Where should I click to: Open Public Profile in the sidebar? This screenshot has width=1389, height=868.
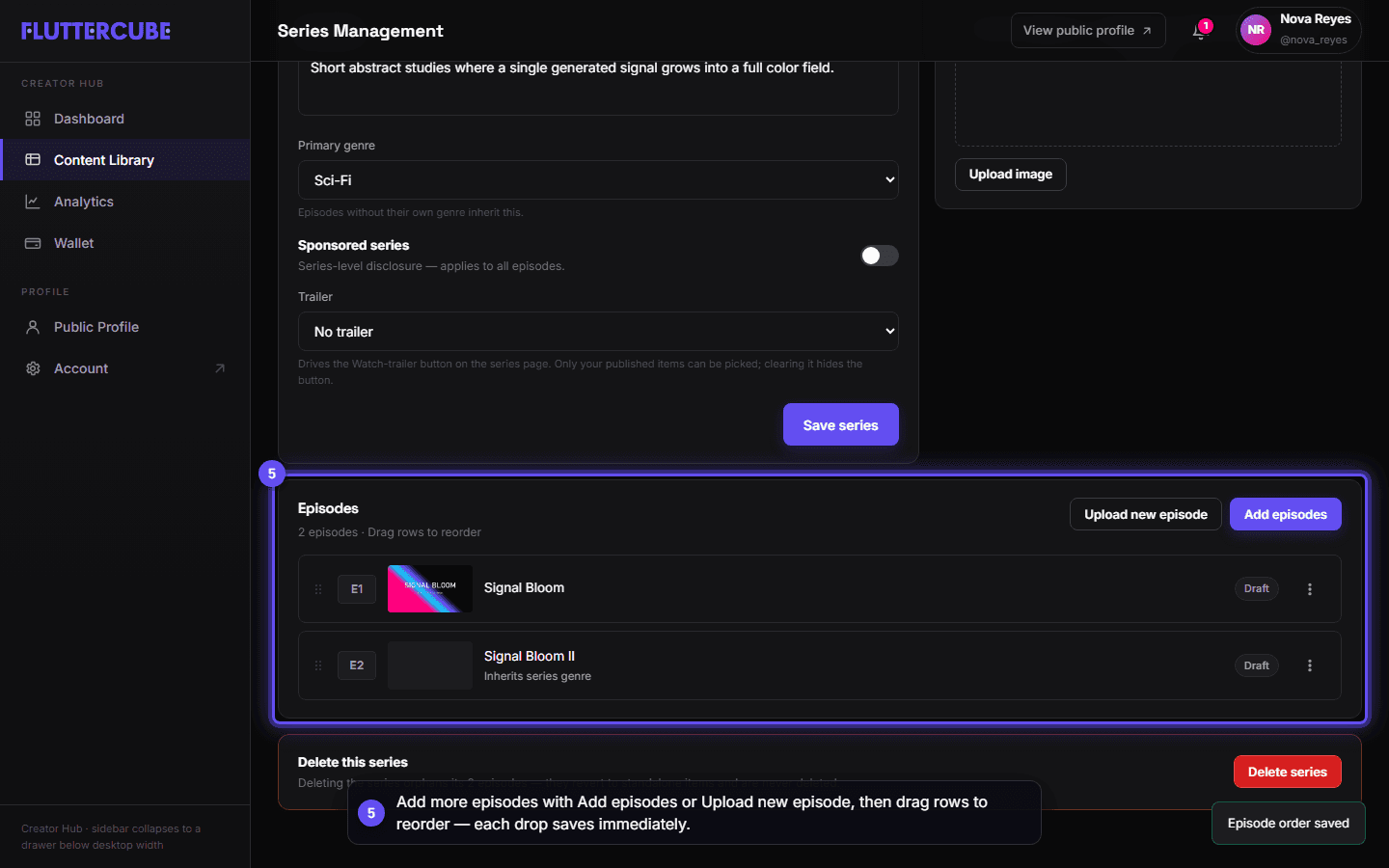[125, 327]
